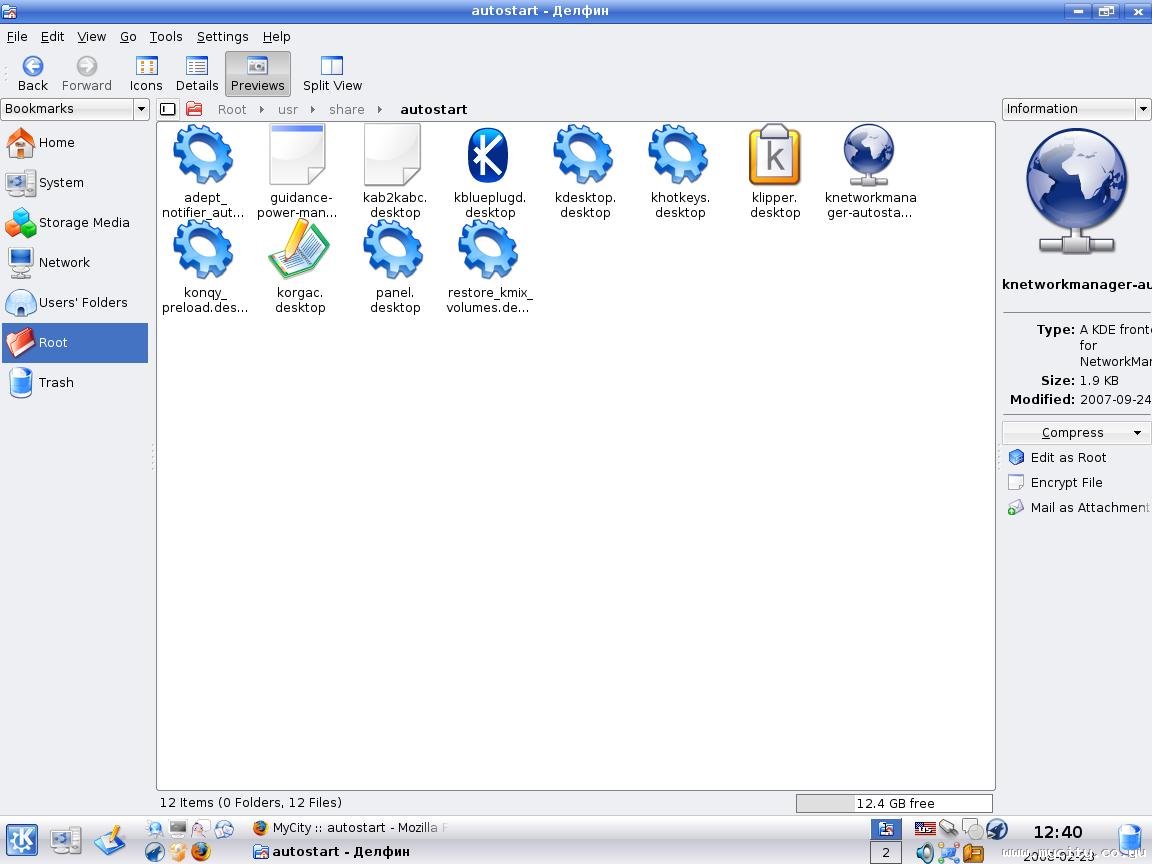The height and width of the screenshot is (864, 1152).
Task: Click Mail as Attachment action
Action: [1078, 508]
